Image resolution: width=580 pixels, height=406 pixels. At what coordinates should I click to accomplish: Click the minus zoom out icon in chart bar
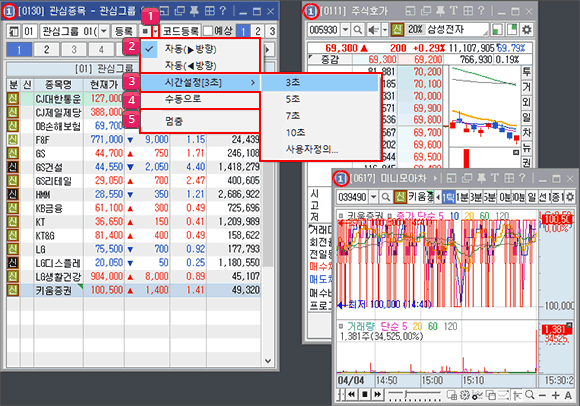[542, 395]
